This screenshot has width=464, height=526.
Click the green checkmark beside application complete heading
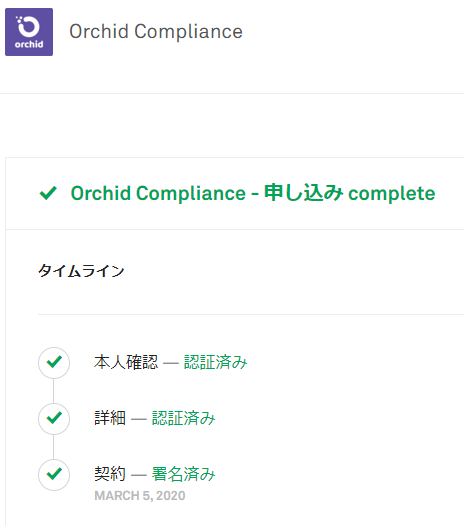[x=48, y=193]
